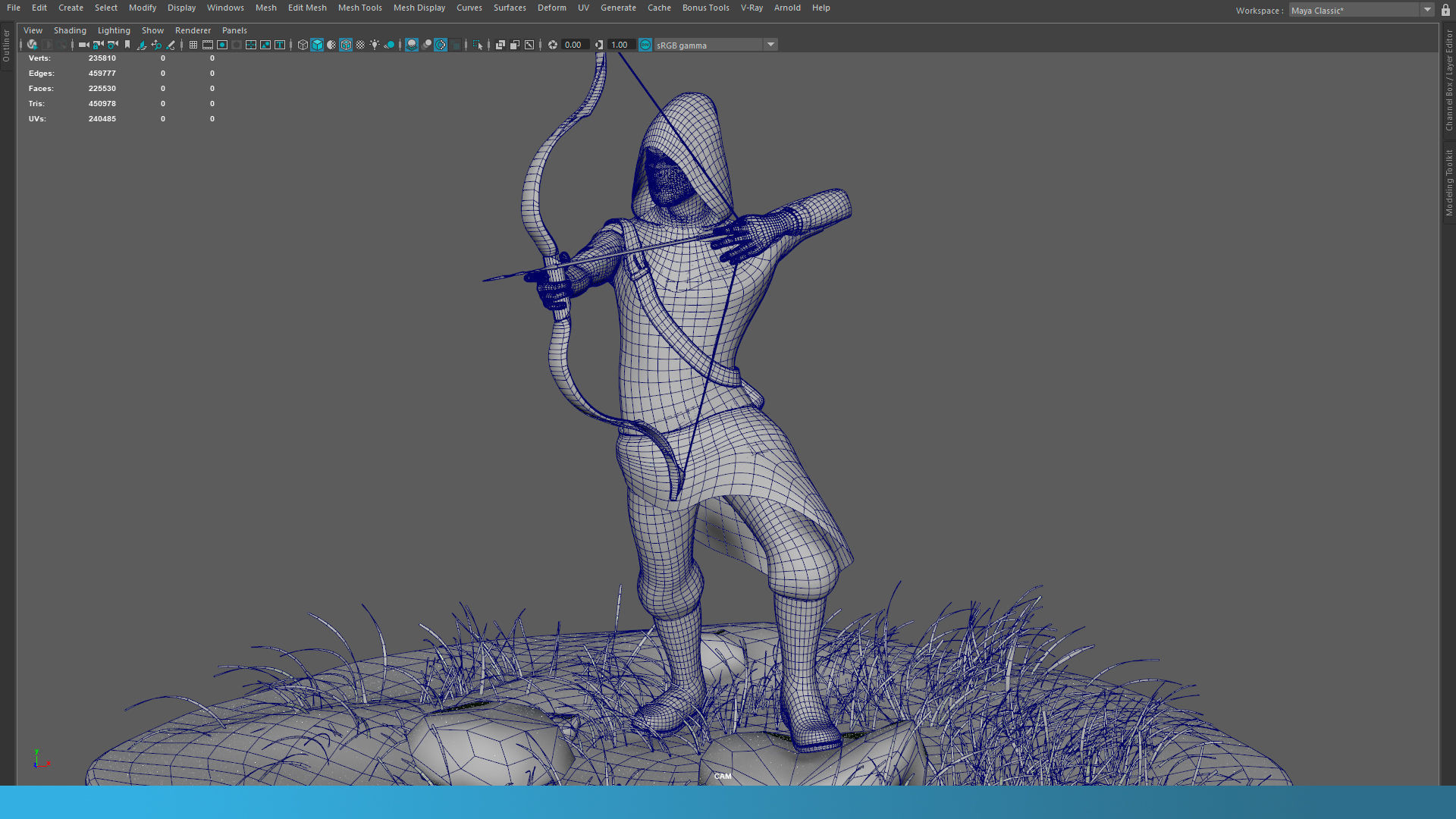1456x819 pixels.
Task: Open the Modeling Toolkit side tab
Action: click(1448, 182)
